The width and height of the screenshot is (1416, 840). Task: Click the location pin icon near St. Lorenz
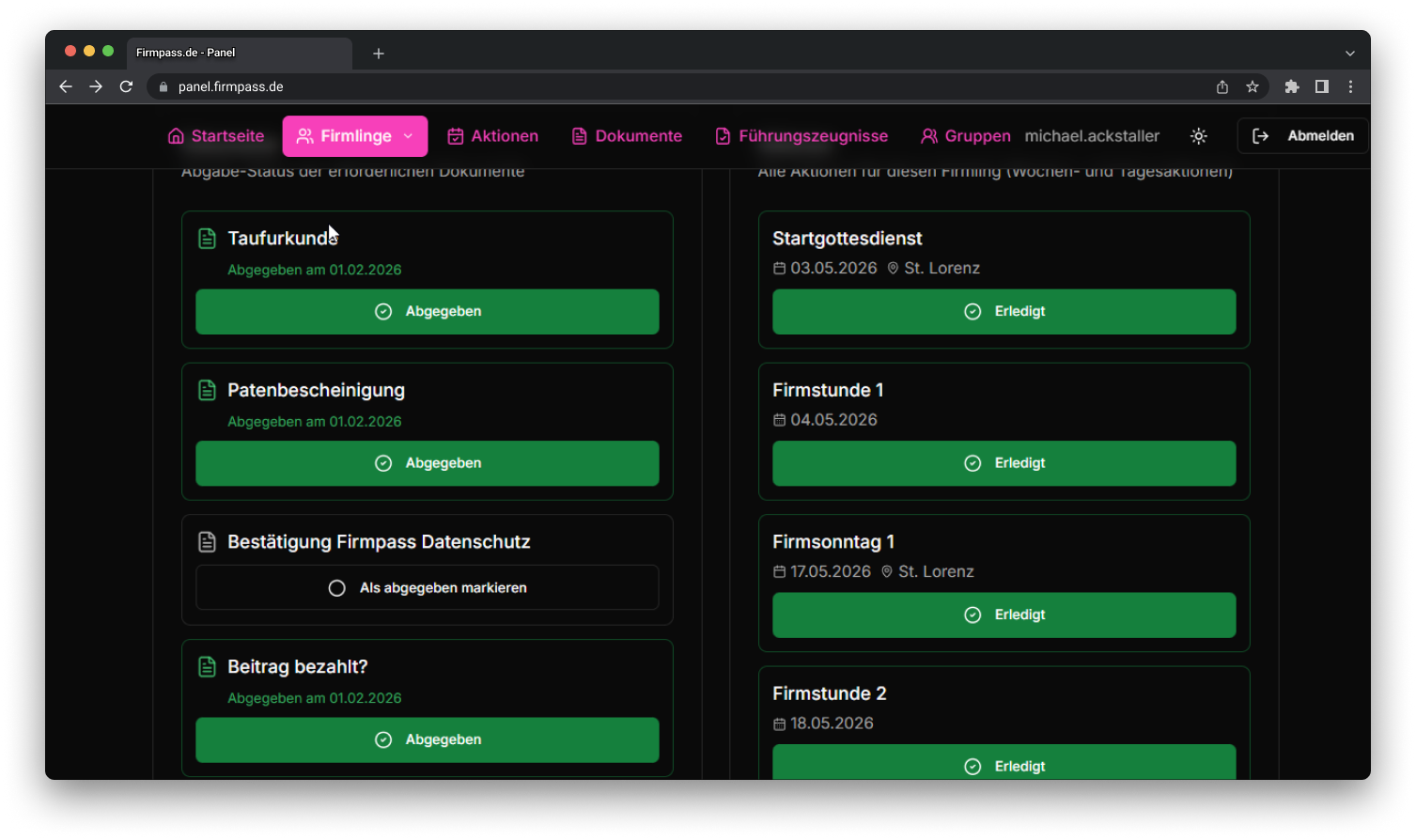coord(893,268)
